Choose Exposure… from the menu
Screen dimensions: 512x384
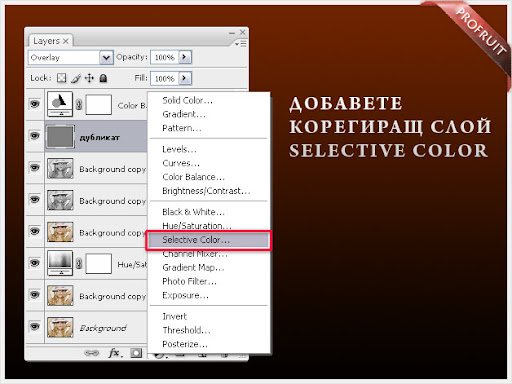(x=185, y=296)
